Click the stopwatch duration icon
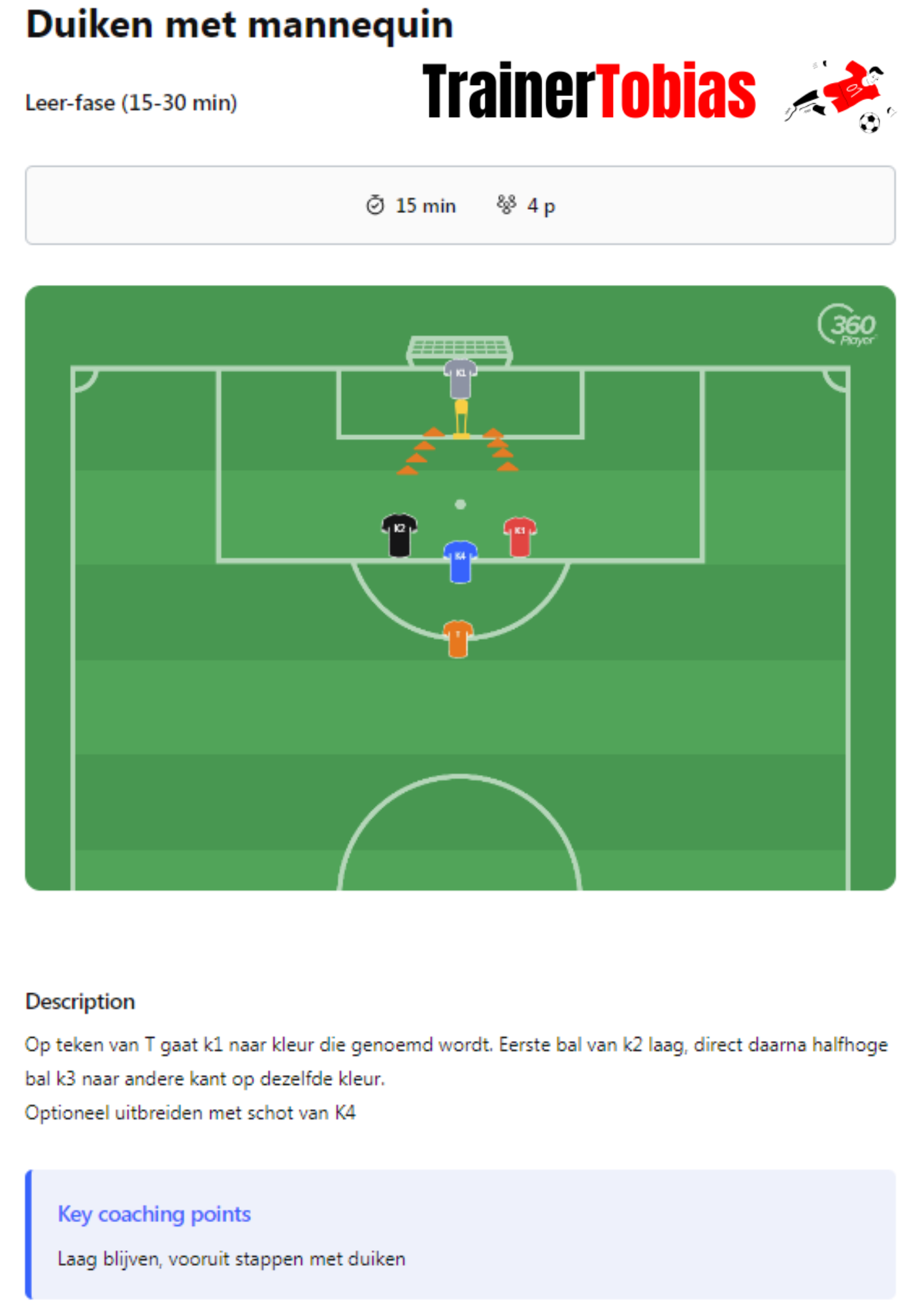 (375, 205)
